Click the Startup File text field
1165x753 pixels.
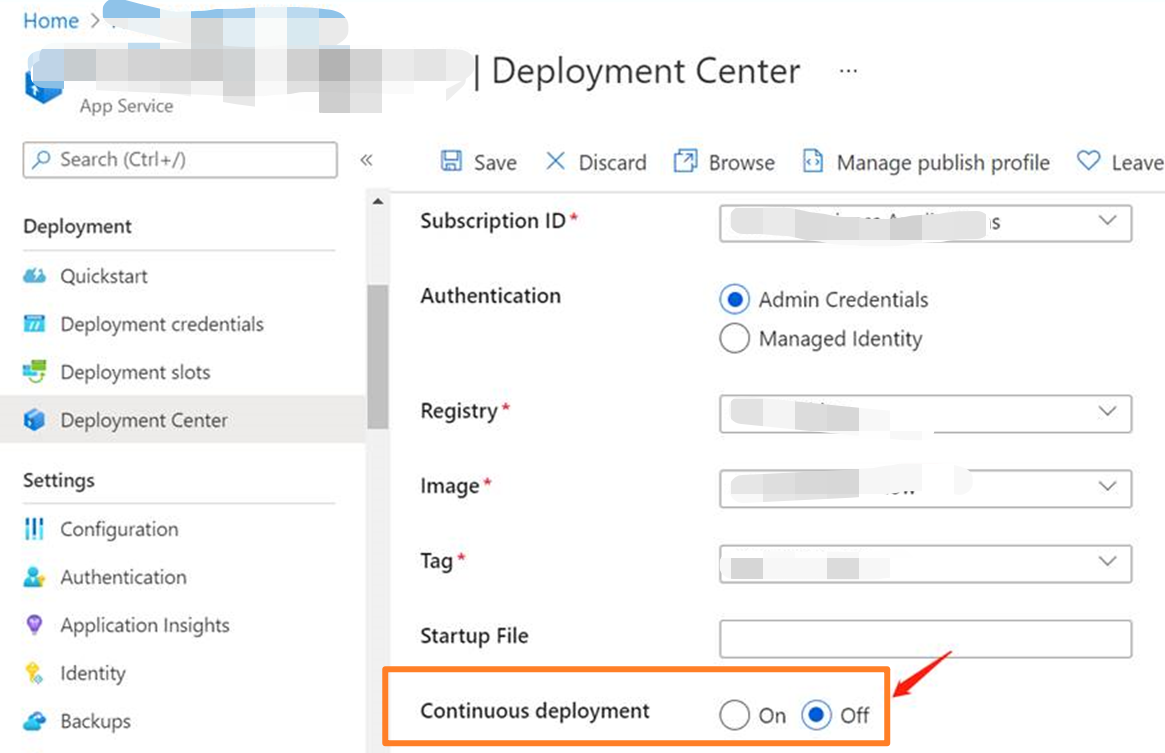tap(925, 638)
